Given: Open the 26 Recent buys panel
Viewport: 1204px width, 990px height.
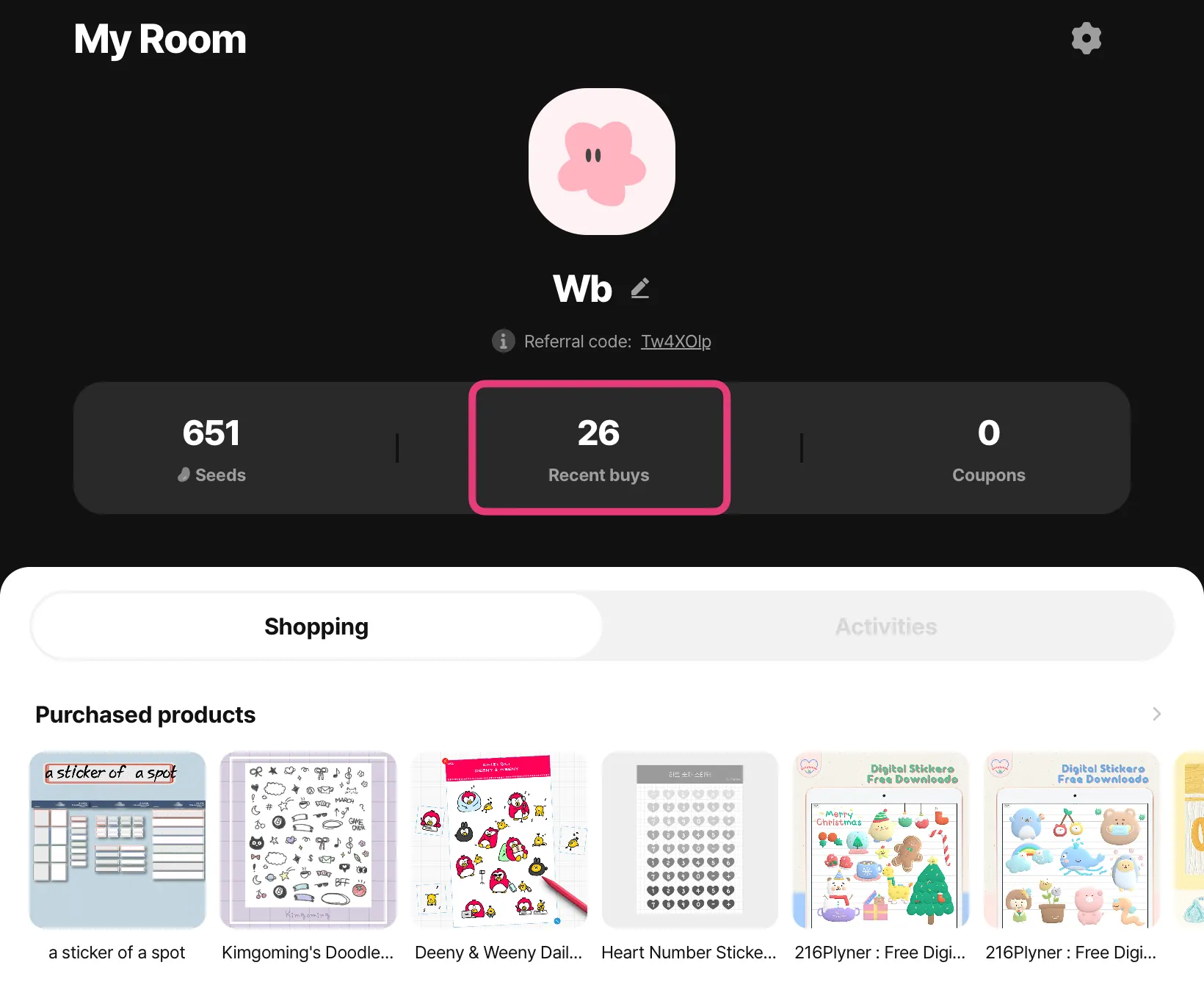Looking at the screenshot, I should pyautogui.click(x=599, y=448).
